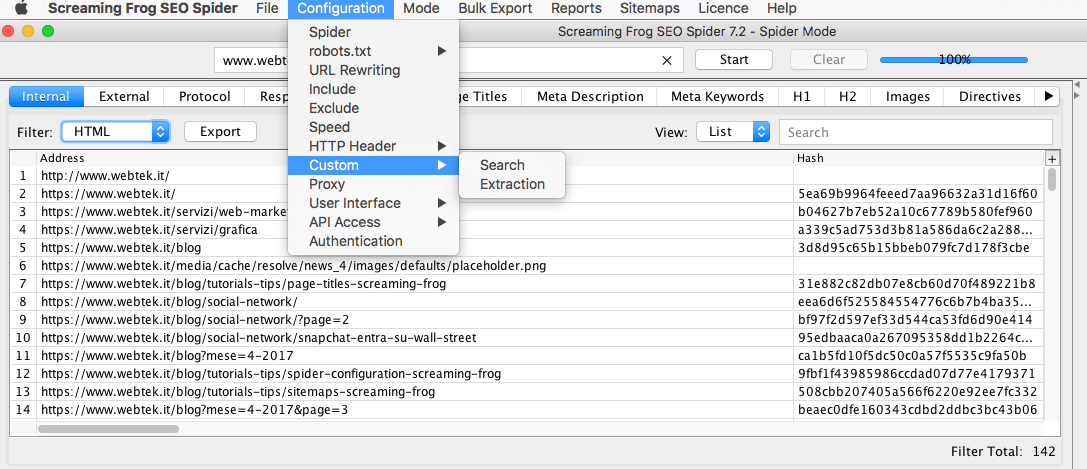
Task: Switch to the H1 tab
Action: [x=801, y=96]
